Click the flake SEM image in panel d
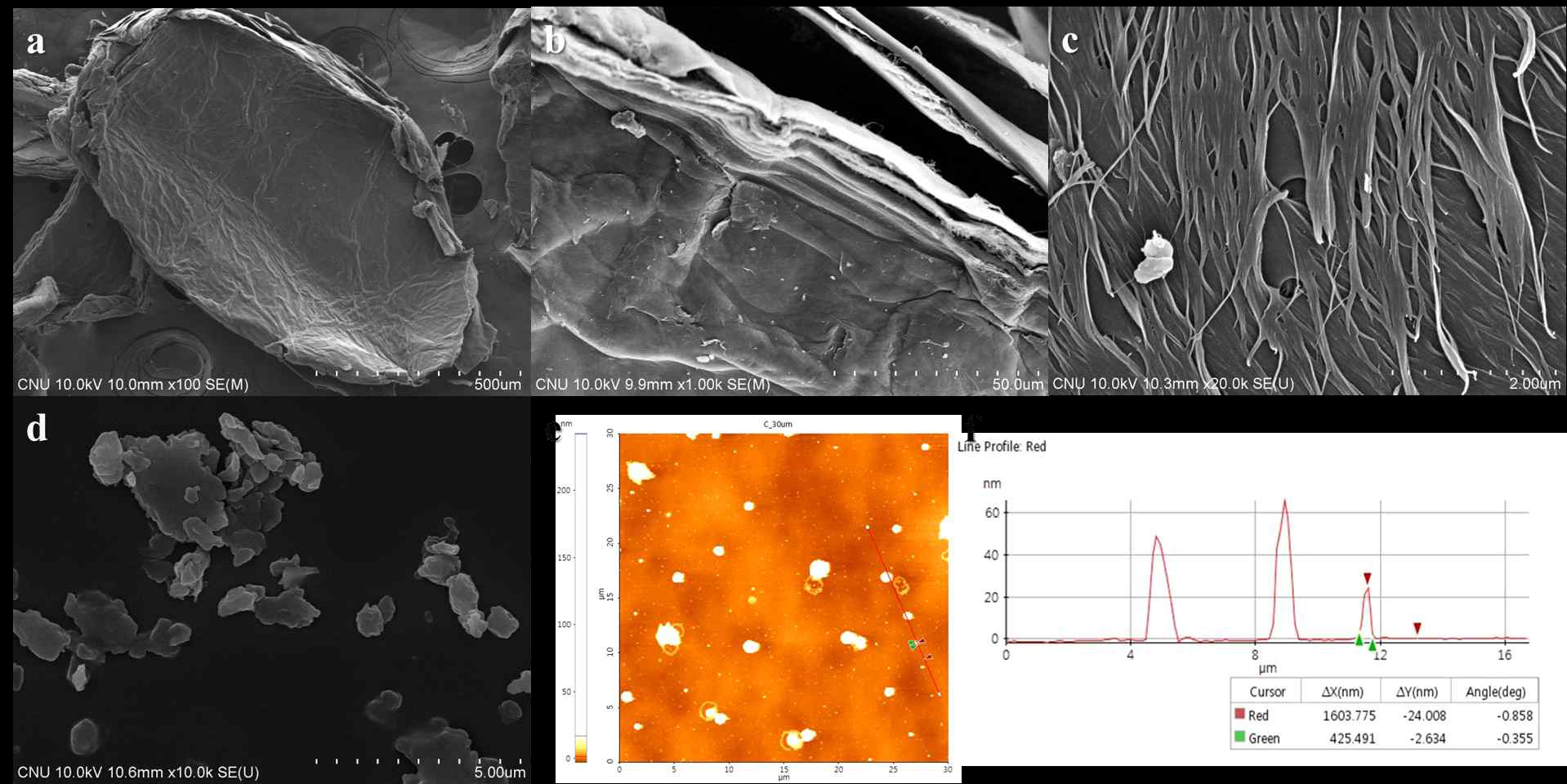1567x784 pixels. click(271, 590)
